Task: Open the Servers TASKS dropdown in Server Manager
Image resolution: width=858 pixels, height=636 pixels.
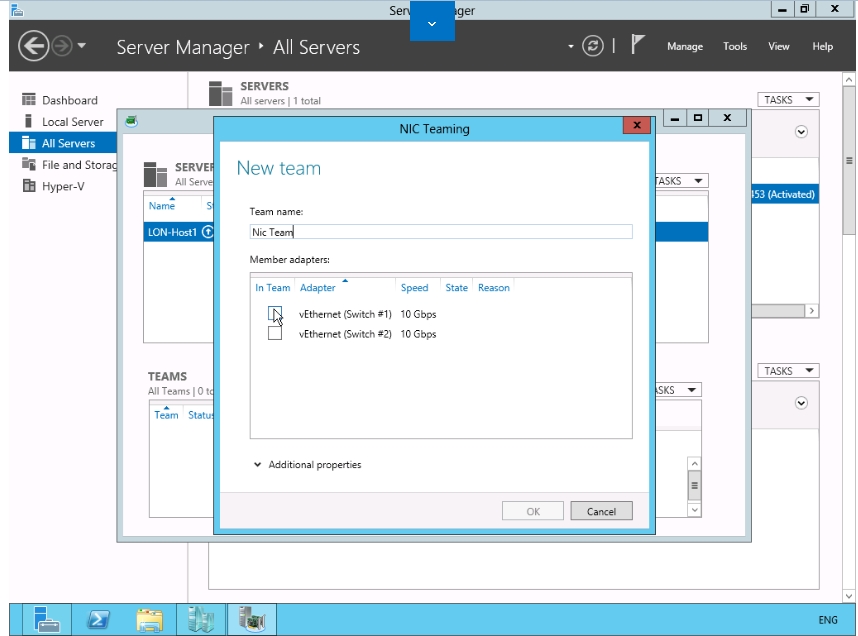Action: pyautogui.click(x=788, y=100)
